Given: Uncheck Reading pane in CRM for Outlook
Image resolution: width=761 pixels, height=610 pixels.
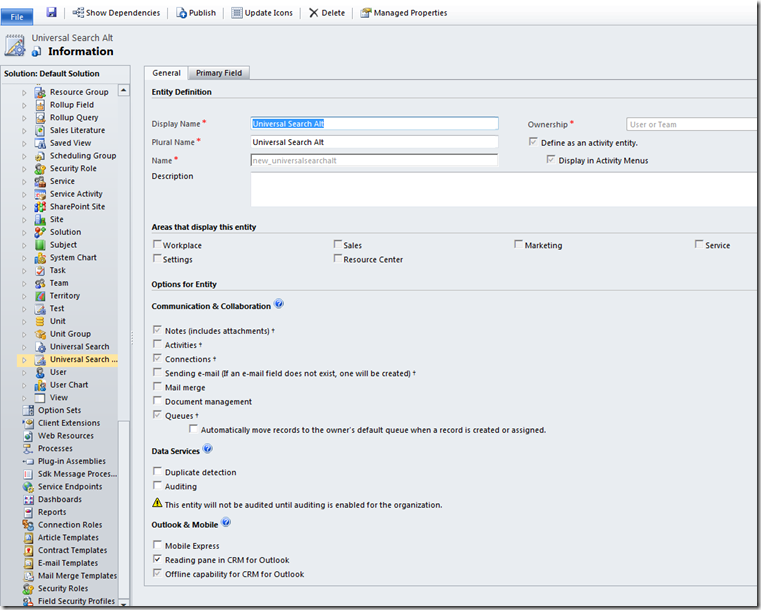Looking at the screenshot, I should (x=157, y=559).
